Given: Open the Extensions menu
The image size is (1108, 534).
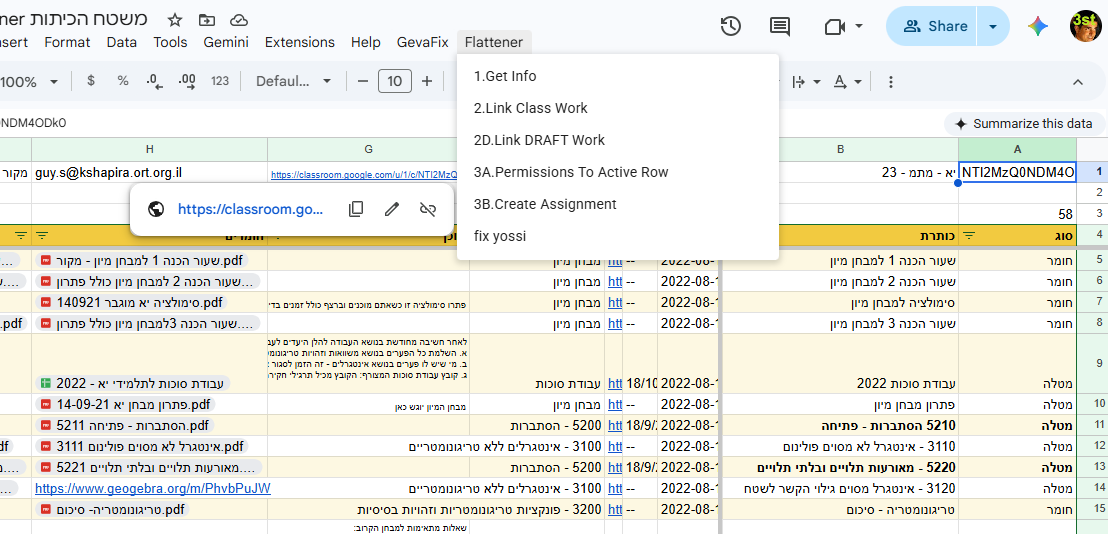Looking at the screenshot, I should click(x=300, y=42).
